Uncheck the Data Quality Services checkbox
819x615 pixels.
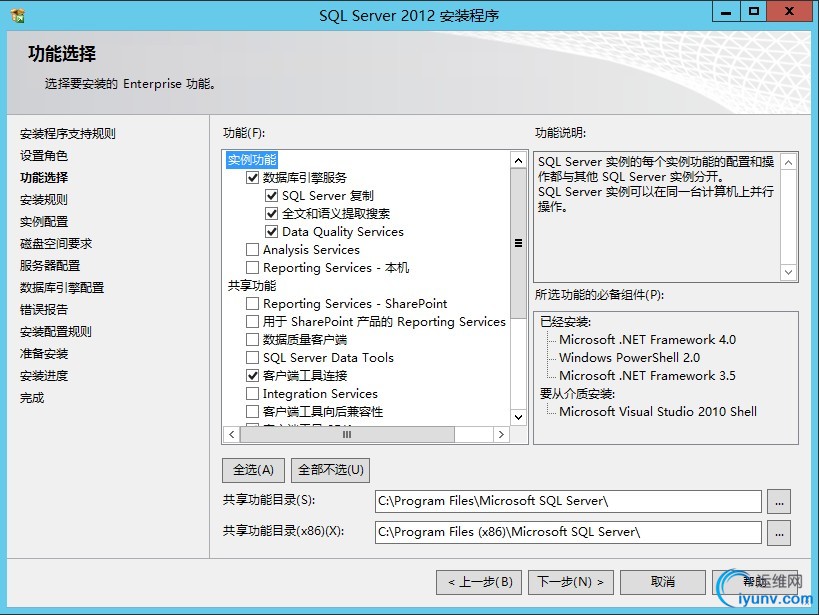pyautogui.click(x=272, y=231)
